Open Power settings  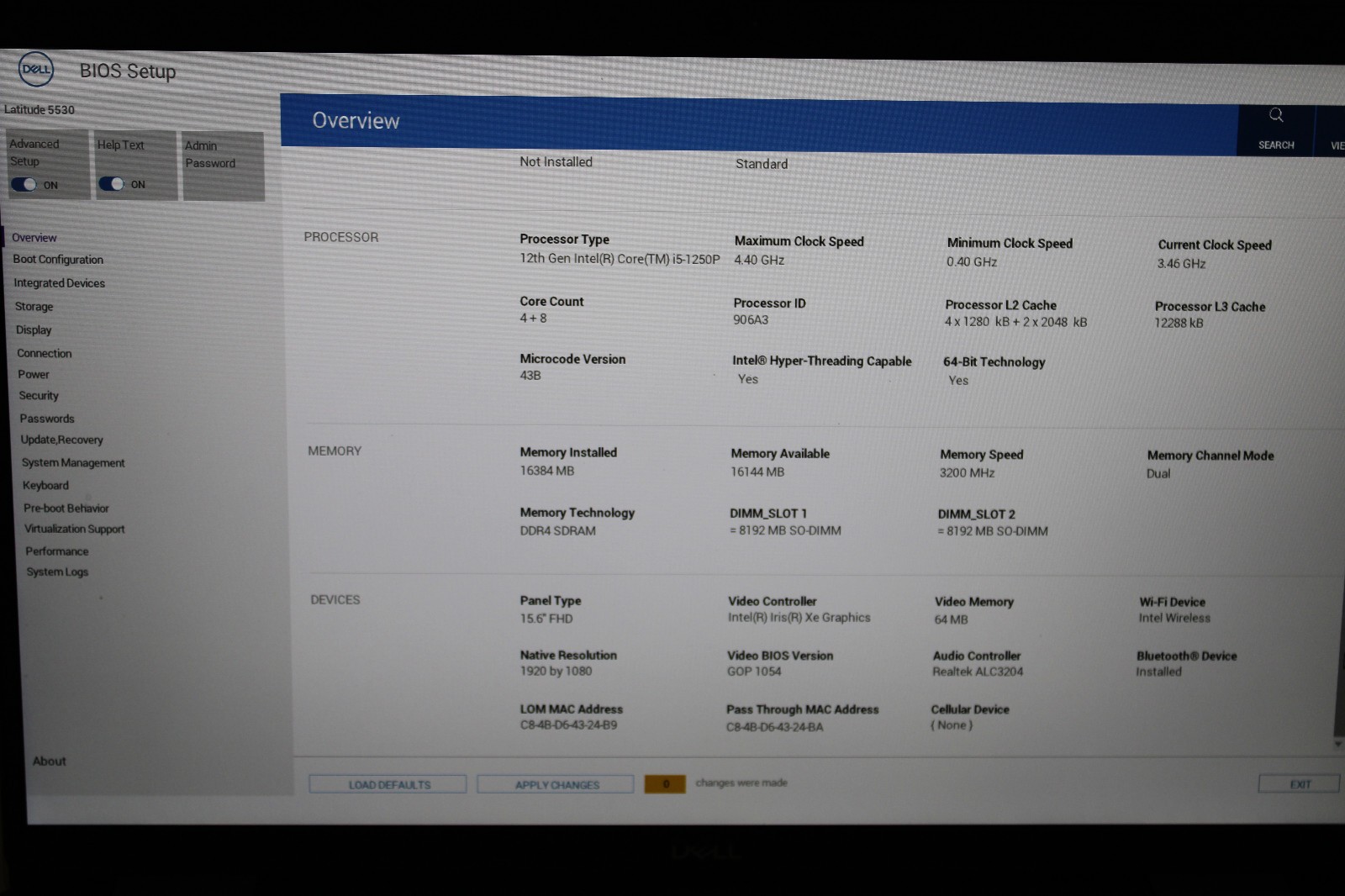pos(33,375)
